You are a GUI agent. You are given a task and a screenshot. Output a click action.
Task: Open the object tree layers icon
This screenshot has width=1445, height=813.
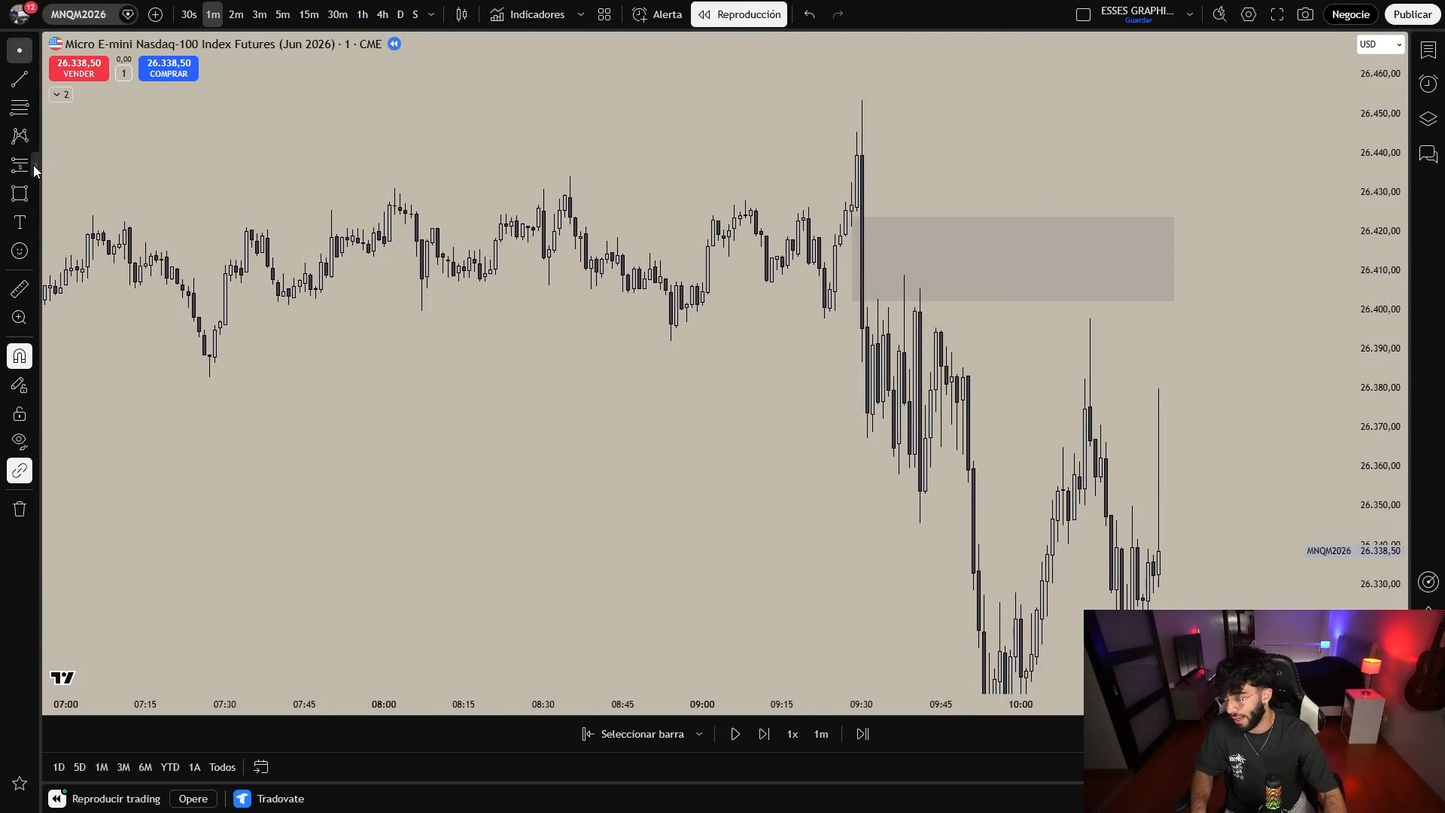[1428, 119]
